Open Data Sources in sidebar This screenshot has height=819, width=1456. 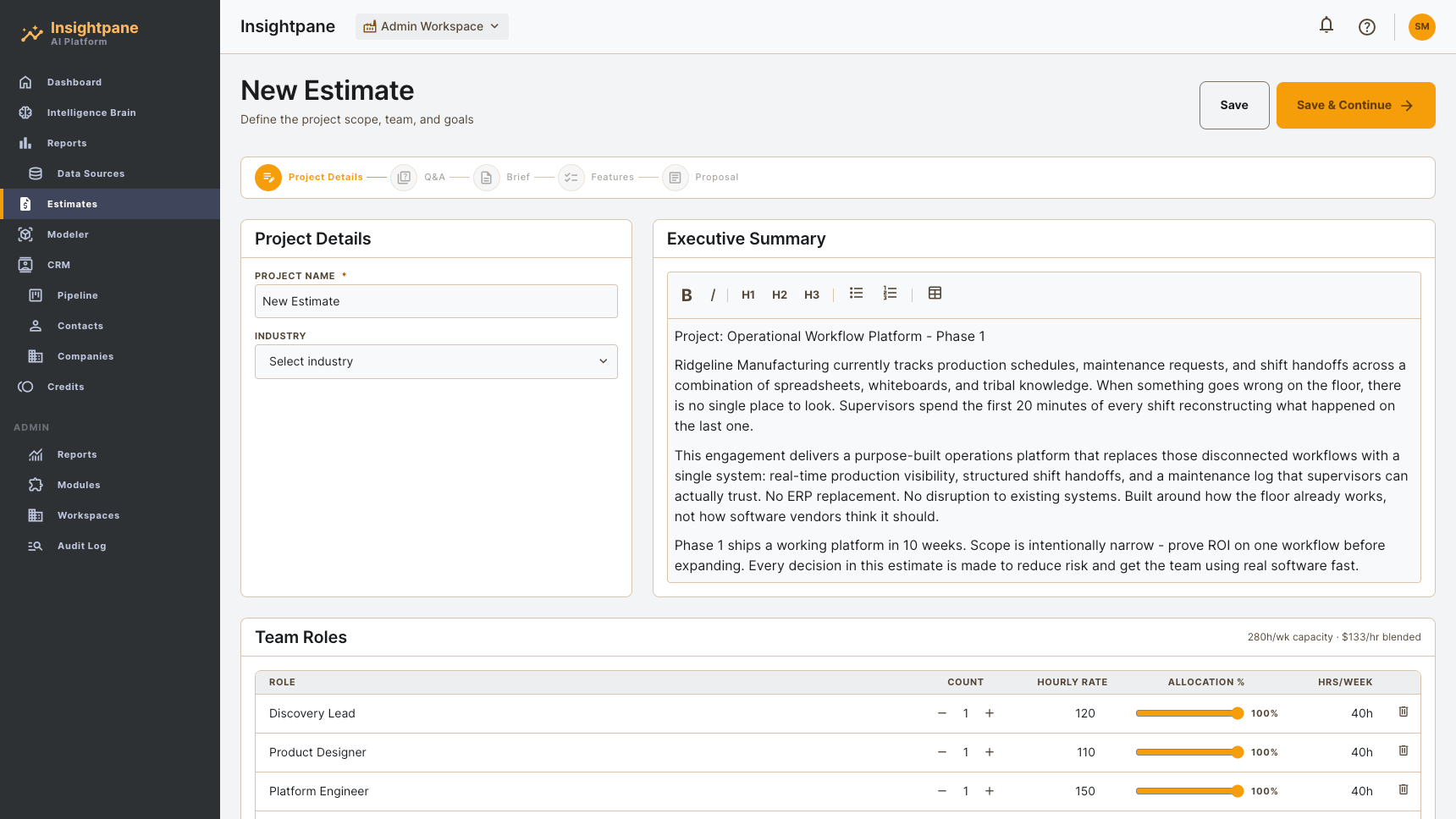(x=110, y=173)
